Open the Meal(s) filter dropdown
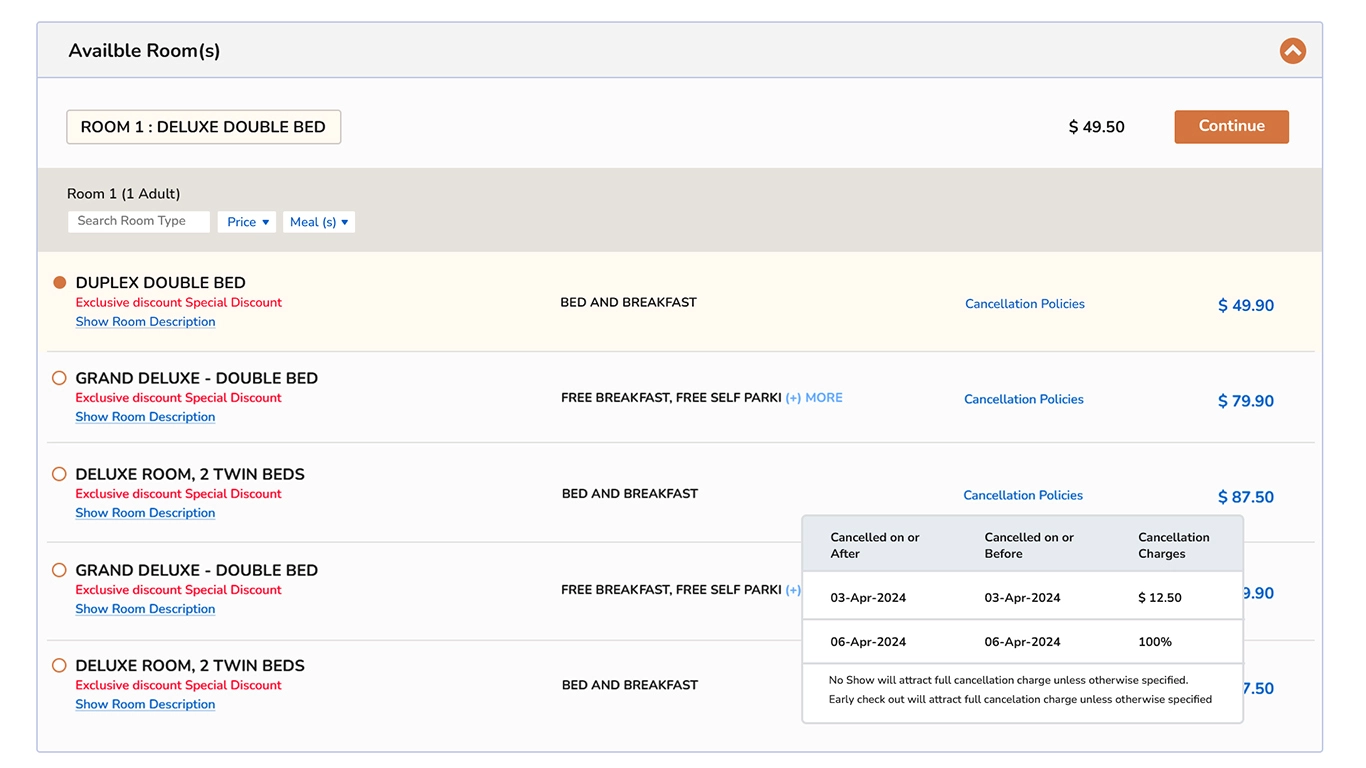 pyautogui.click(x=318, y=222)
